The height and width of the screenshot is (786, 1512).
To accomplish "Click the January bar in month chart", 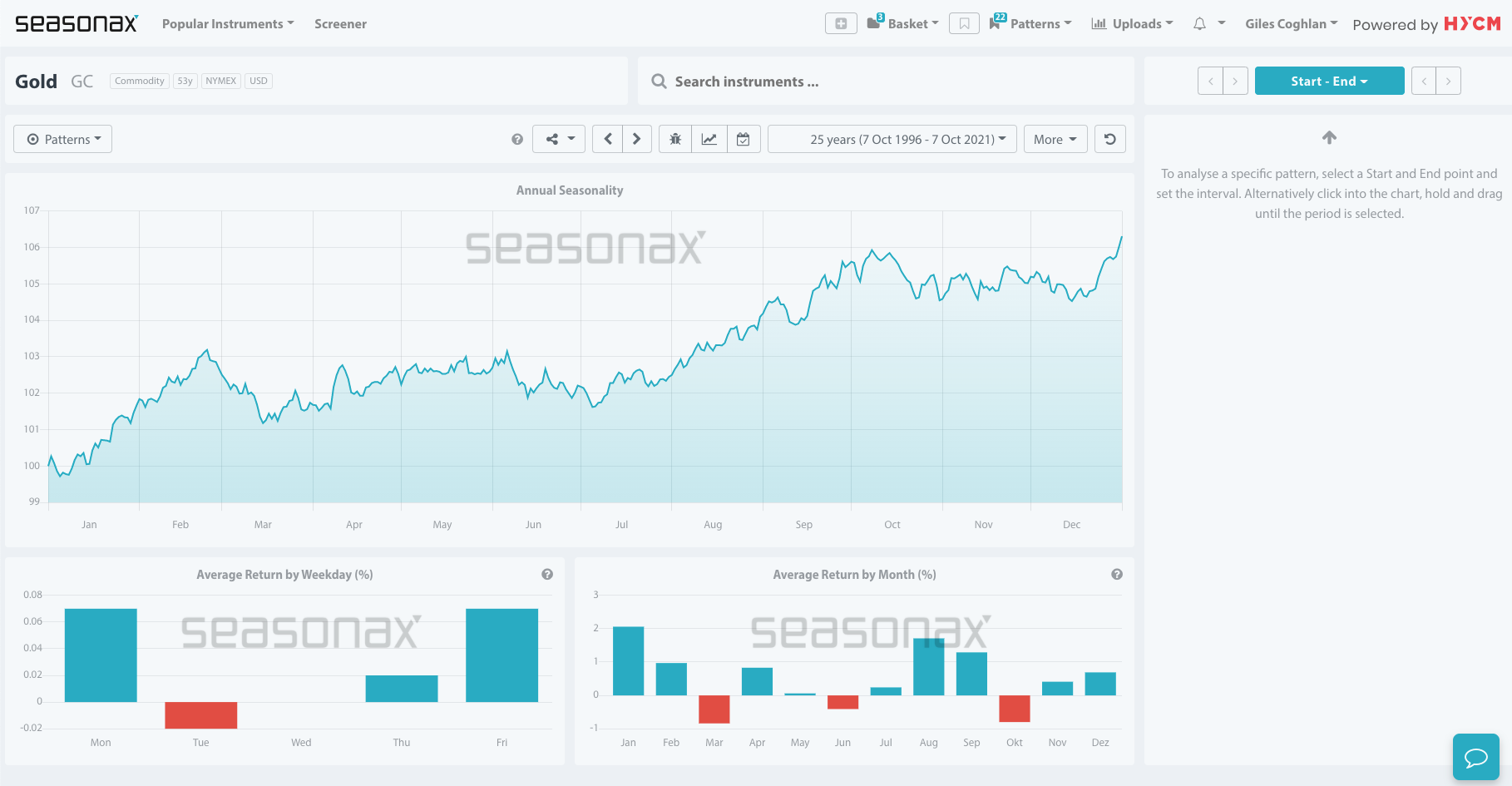I will pyautogui.click(x=629, y=661).
